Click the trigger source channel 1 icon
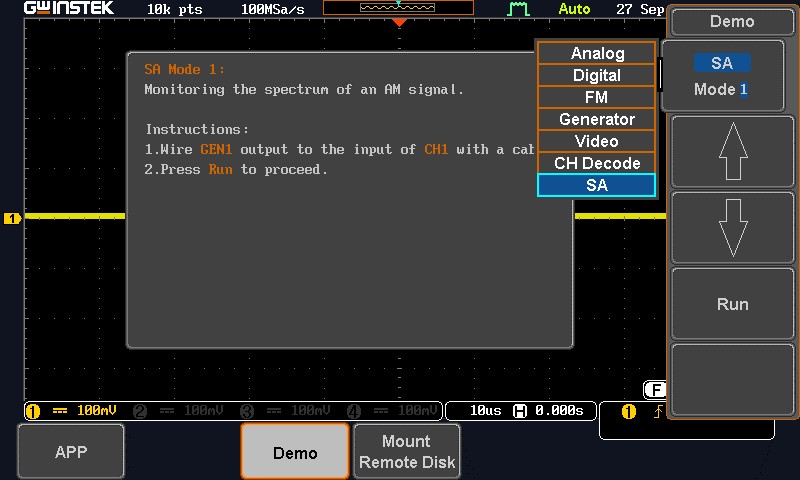Viewport: 800px width, 480px height. pyautogui.click(x=628, y=411)
